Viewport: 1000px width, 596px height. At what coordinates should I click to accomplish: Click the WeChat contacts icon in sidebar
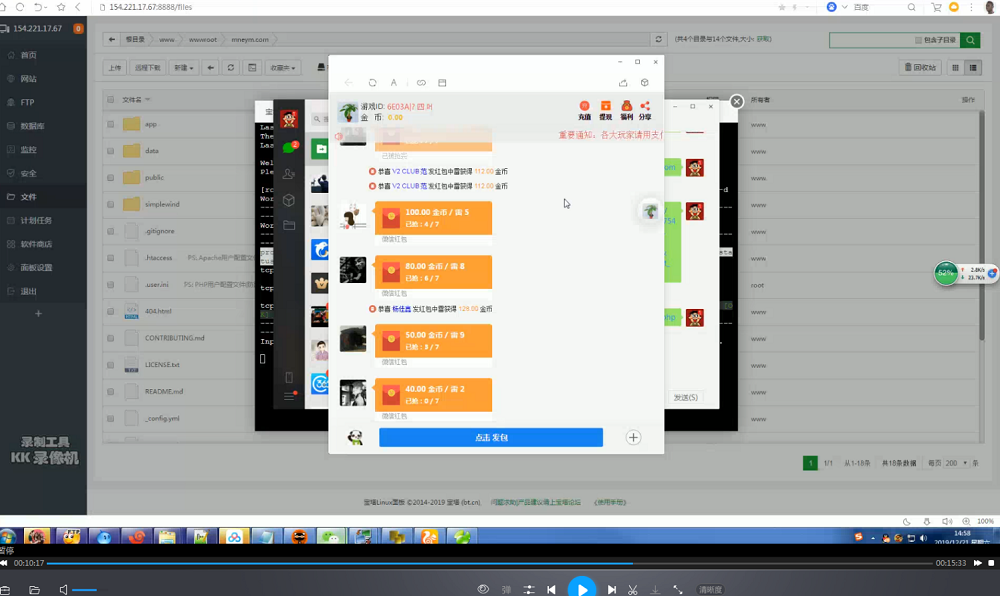[x=289, y=174]
